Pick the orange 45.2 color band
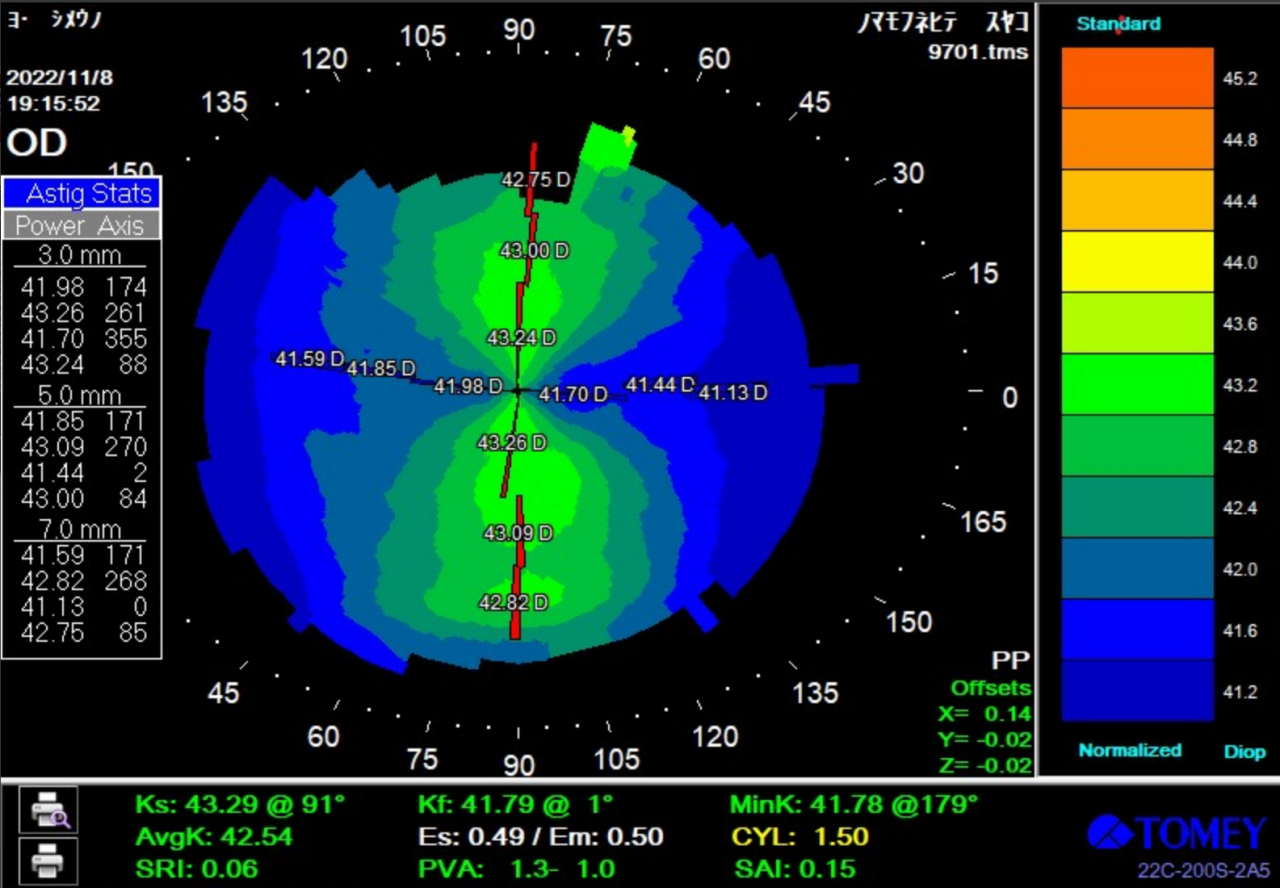The width and height of the screenshot is (1280, 888). point(1137,78)
